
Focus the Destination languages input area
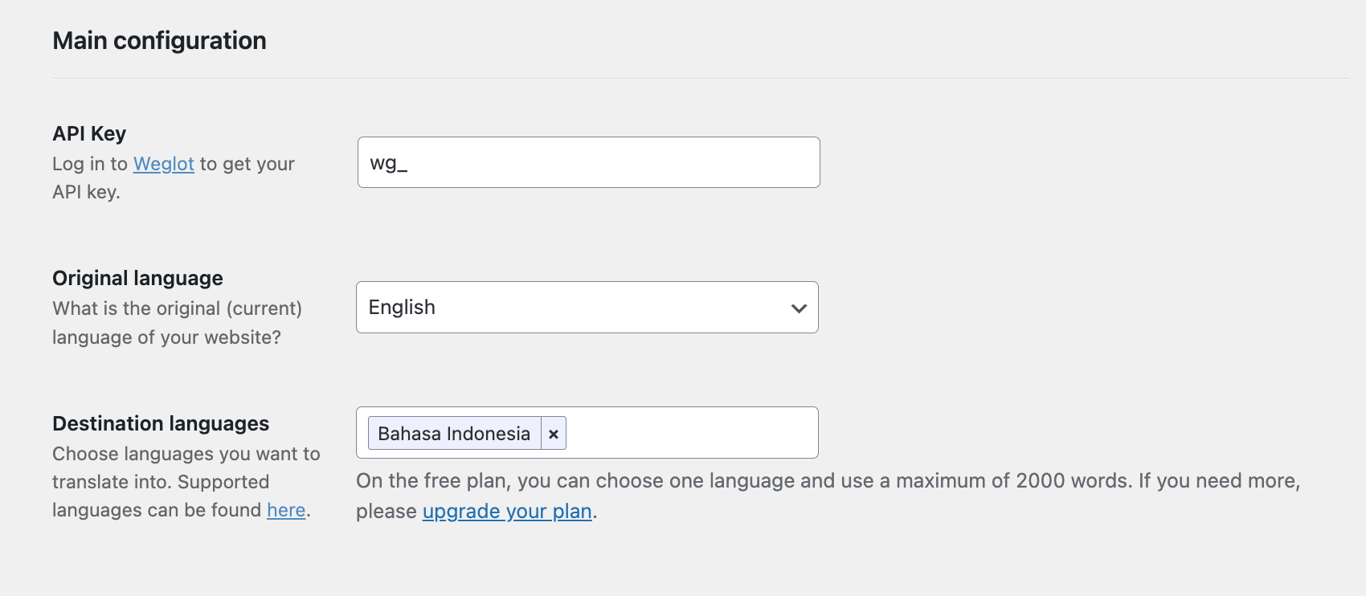point(690,433)
